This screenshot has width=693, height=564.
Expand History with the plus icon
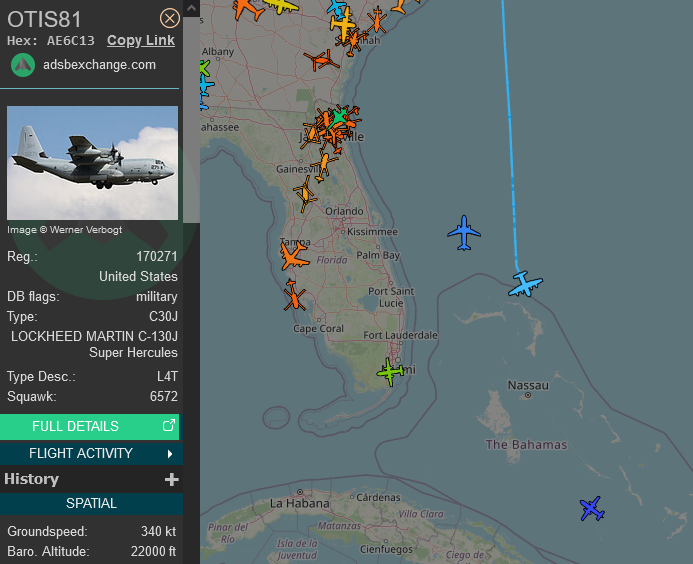pyautogui.click(x=171, y=480)
